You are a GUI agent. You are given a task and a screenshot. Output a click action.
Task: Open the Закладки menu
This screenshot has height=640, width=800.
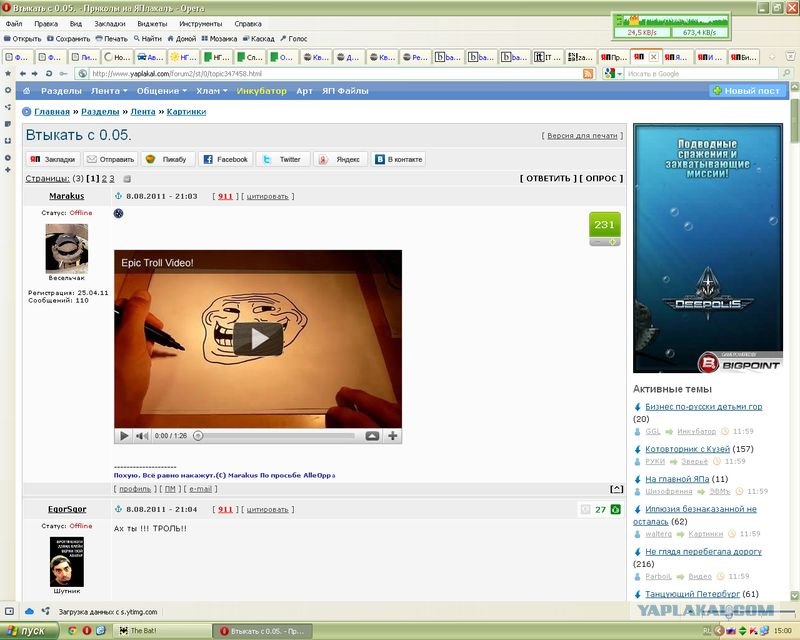[110, 23]
